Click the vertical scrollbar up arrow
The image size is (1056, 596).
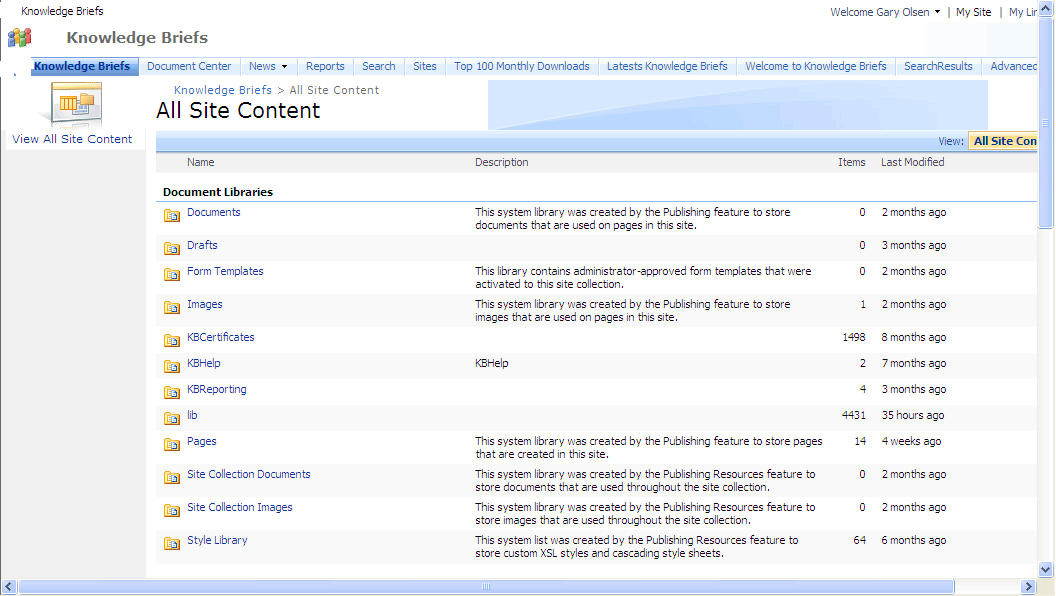[x=1046, y=8]
